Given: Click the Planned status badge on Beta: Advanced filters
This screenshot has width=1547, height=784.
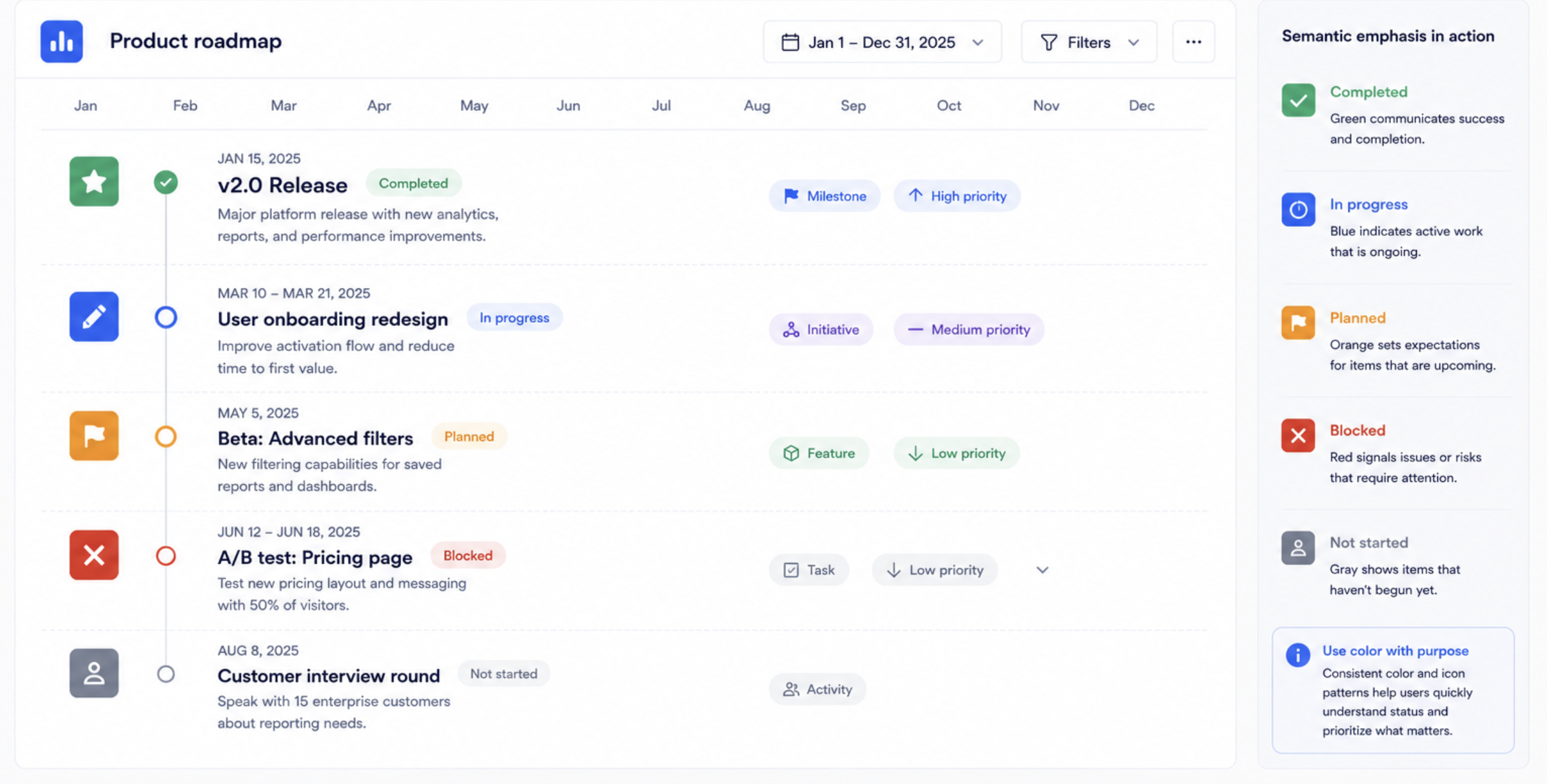Looking at the screenshot, I should tap(469, 437).
